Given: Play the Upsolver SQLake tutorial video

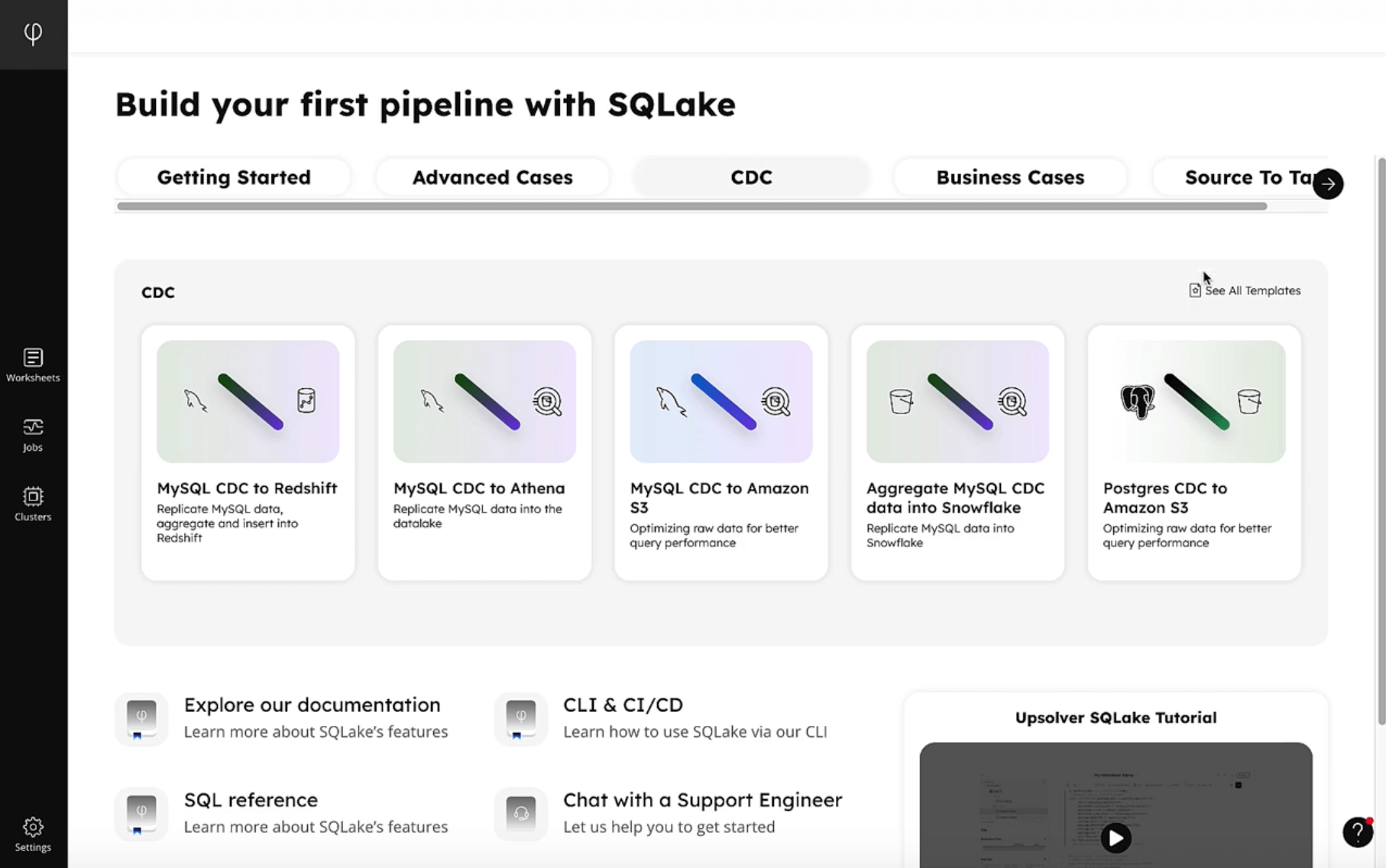Looking at the screenshot, I should coord(1116,838).
